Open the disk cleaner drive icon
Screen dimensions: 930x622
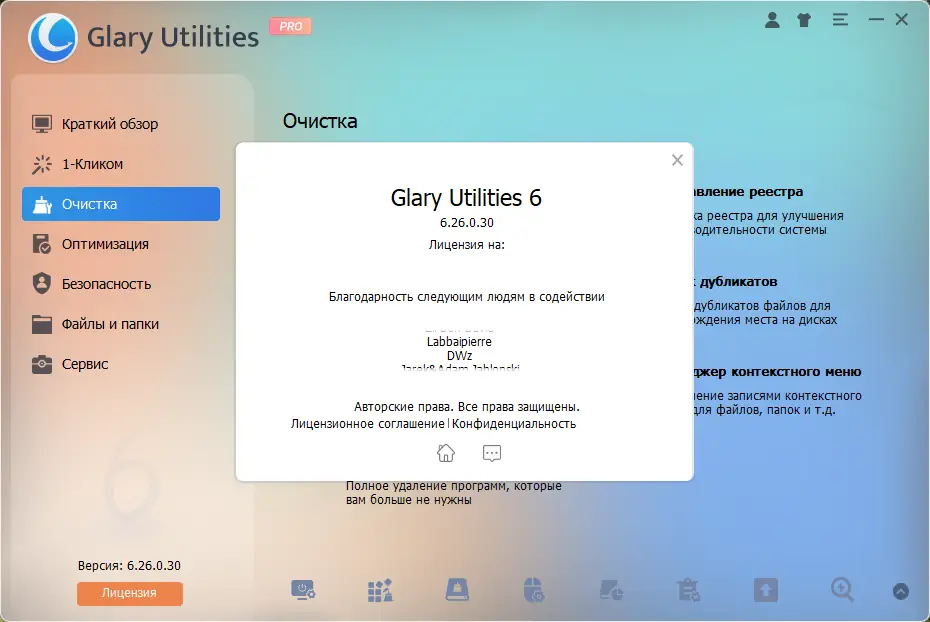pyautogui.click(x=457, y=590)
